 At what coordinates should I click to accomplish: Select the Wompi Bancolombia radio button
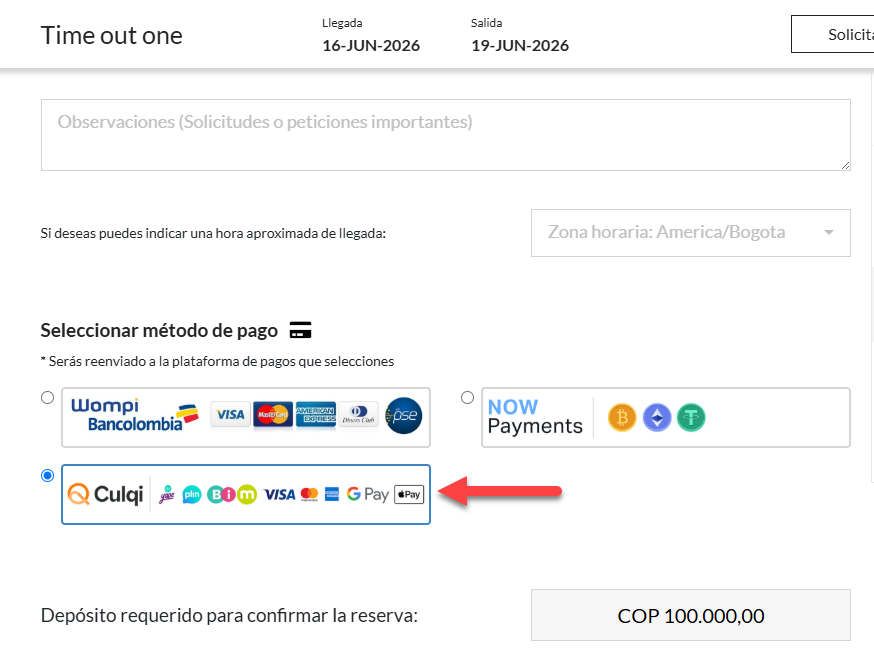pyautogui.click(x=47, y=398)
